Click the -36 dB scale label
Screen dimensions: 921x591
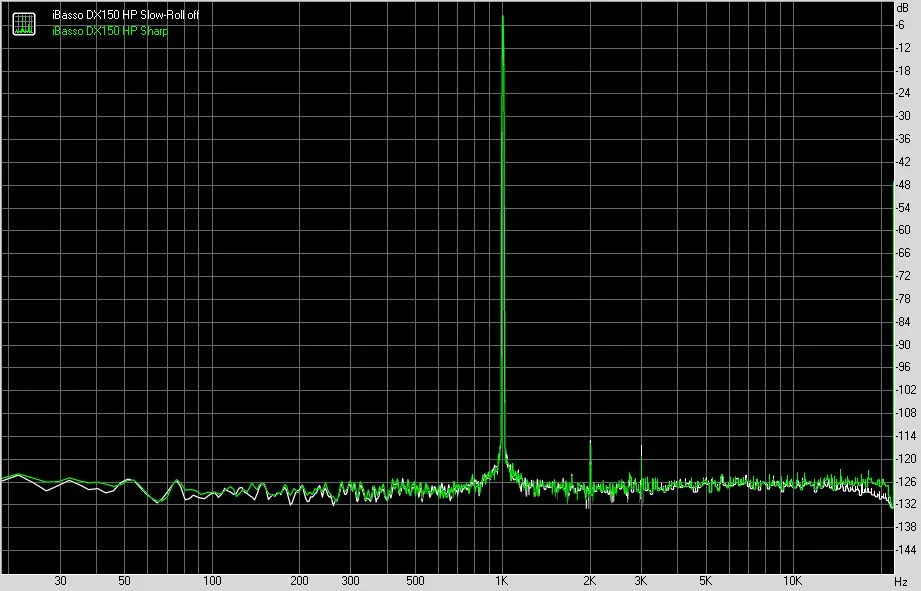click(903, 139)
